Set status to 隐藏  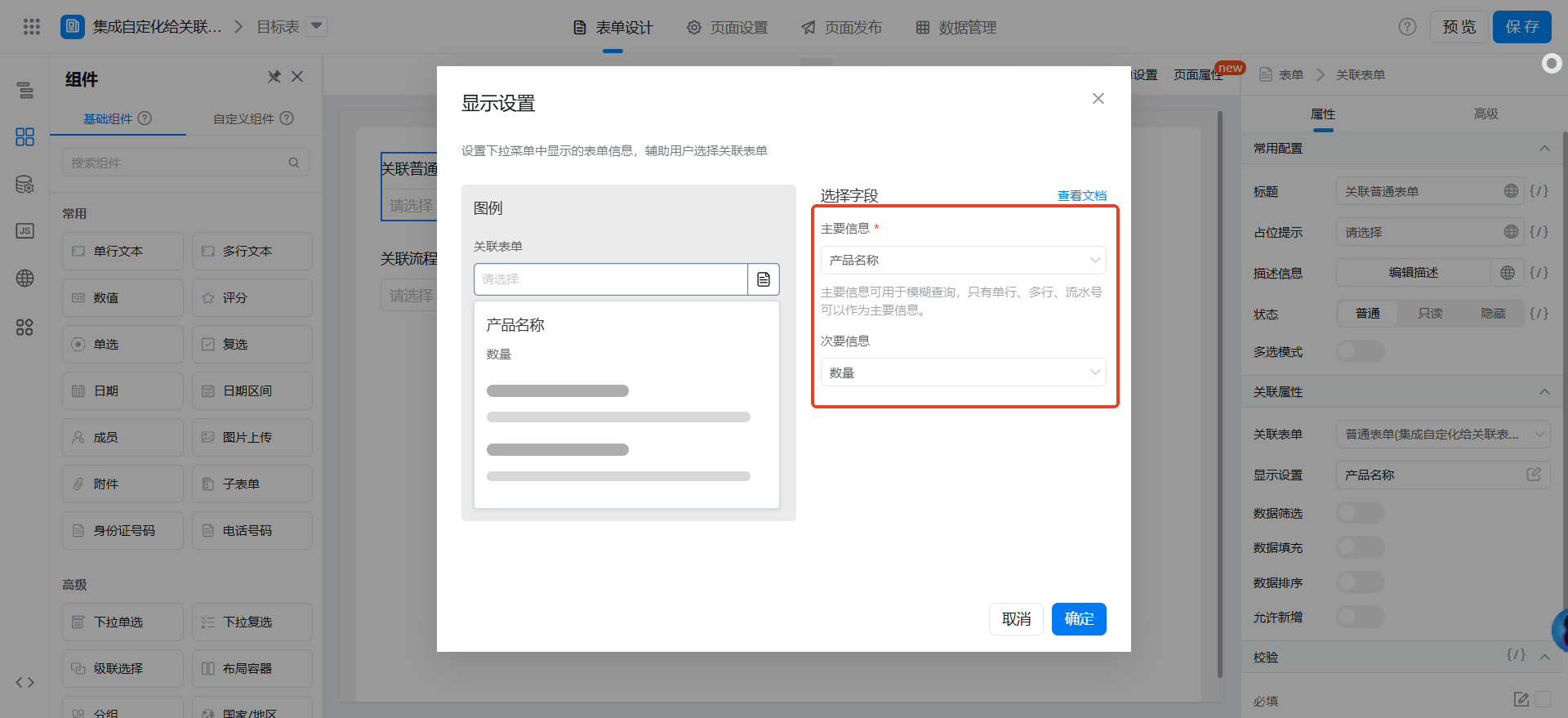pyautogui.click(x=1493, y=314)
